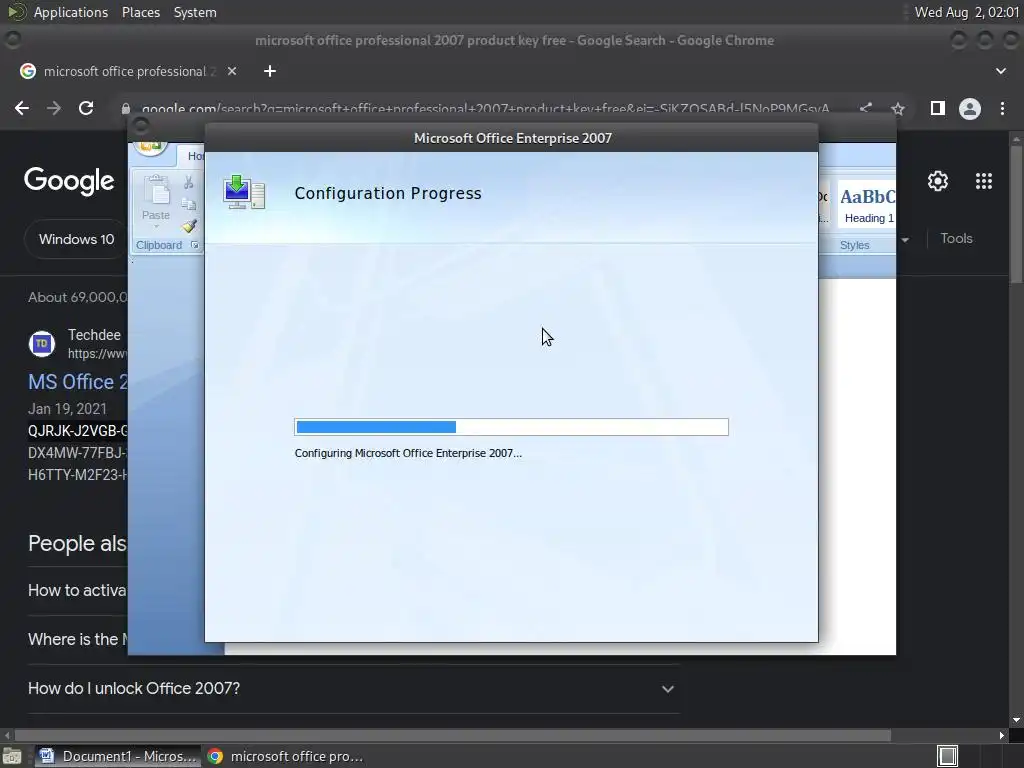Click the Techdee site favicon
The image size is (1024, 768).
click(x=42, y=344)
